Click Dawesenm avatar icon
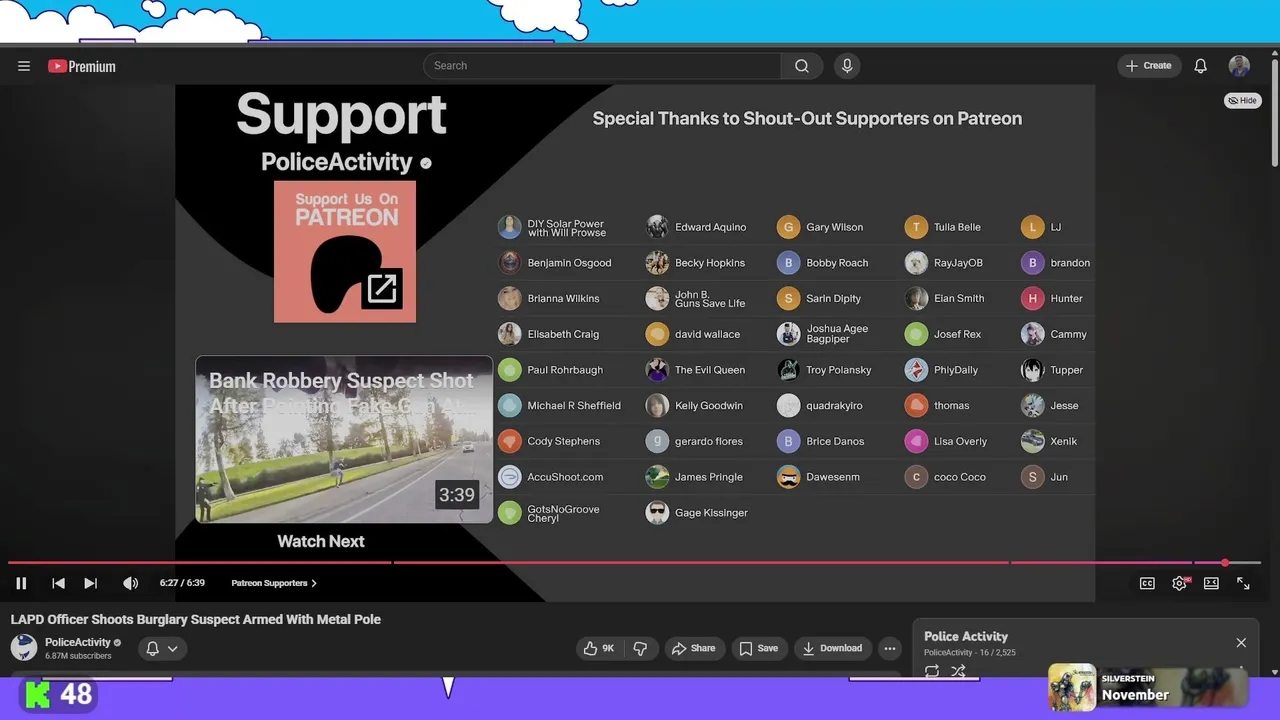This screenshot has width=1280, height=720. (789, 477)
